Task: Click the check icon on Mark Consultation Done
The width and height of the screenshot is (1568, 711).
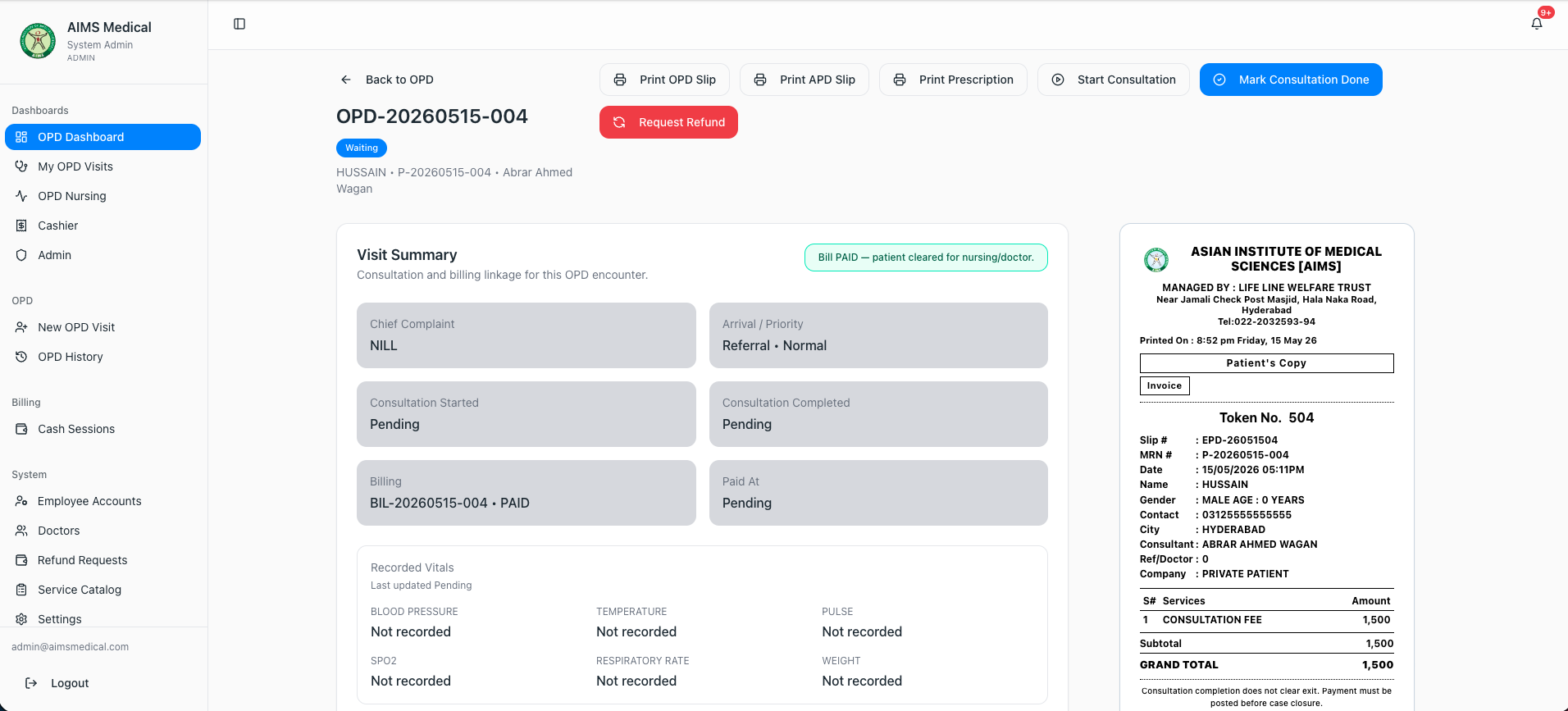Action: point(1219,80)
